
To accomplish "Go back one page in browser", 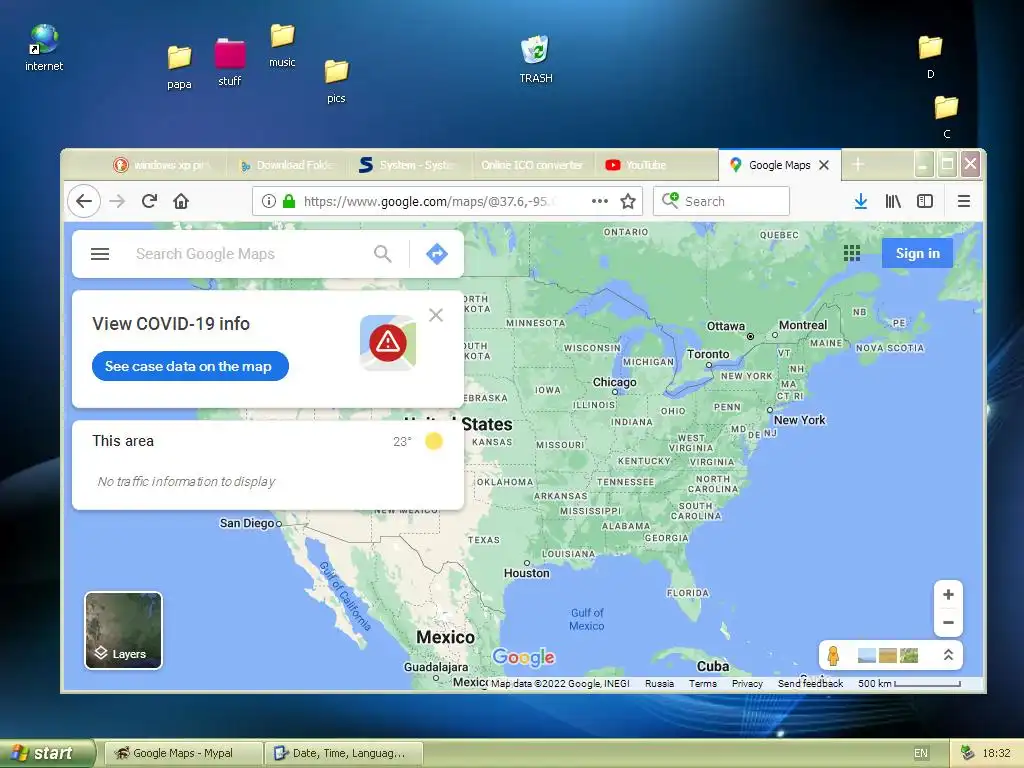I will pyautogui.click(x=84, y=201).
